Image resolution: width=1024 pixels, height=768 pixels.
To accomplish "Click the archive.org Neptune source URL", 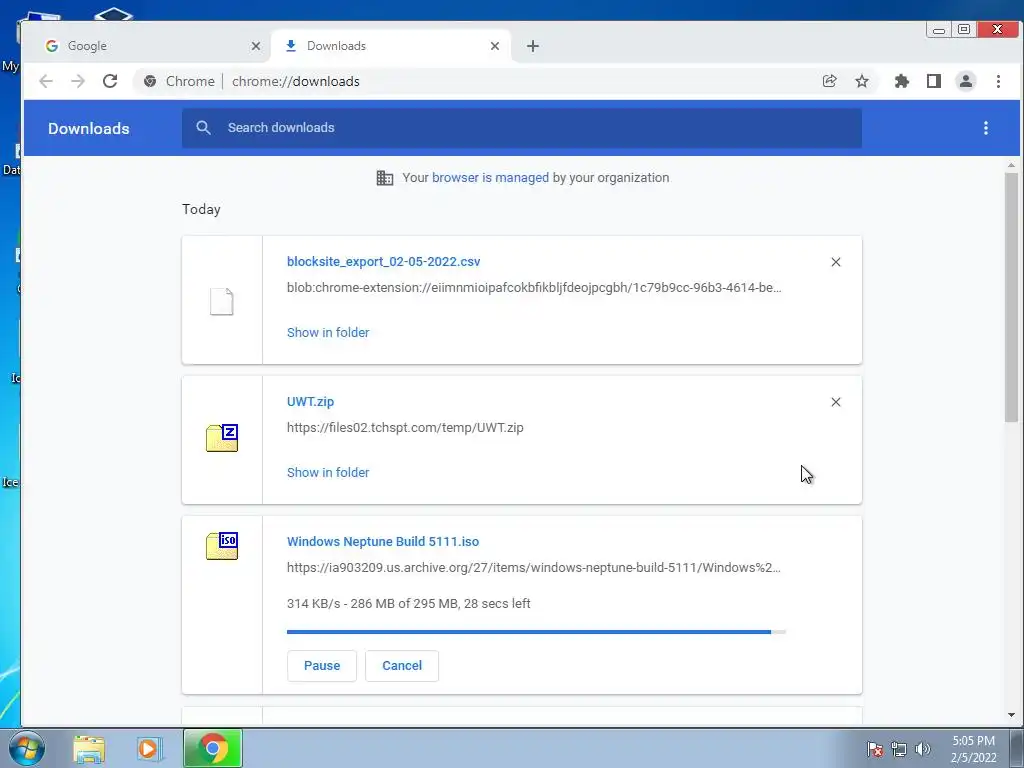I will [x=534, y=568].
